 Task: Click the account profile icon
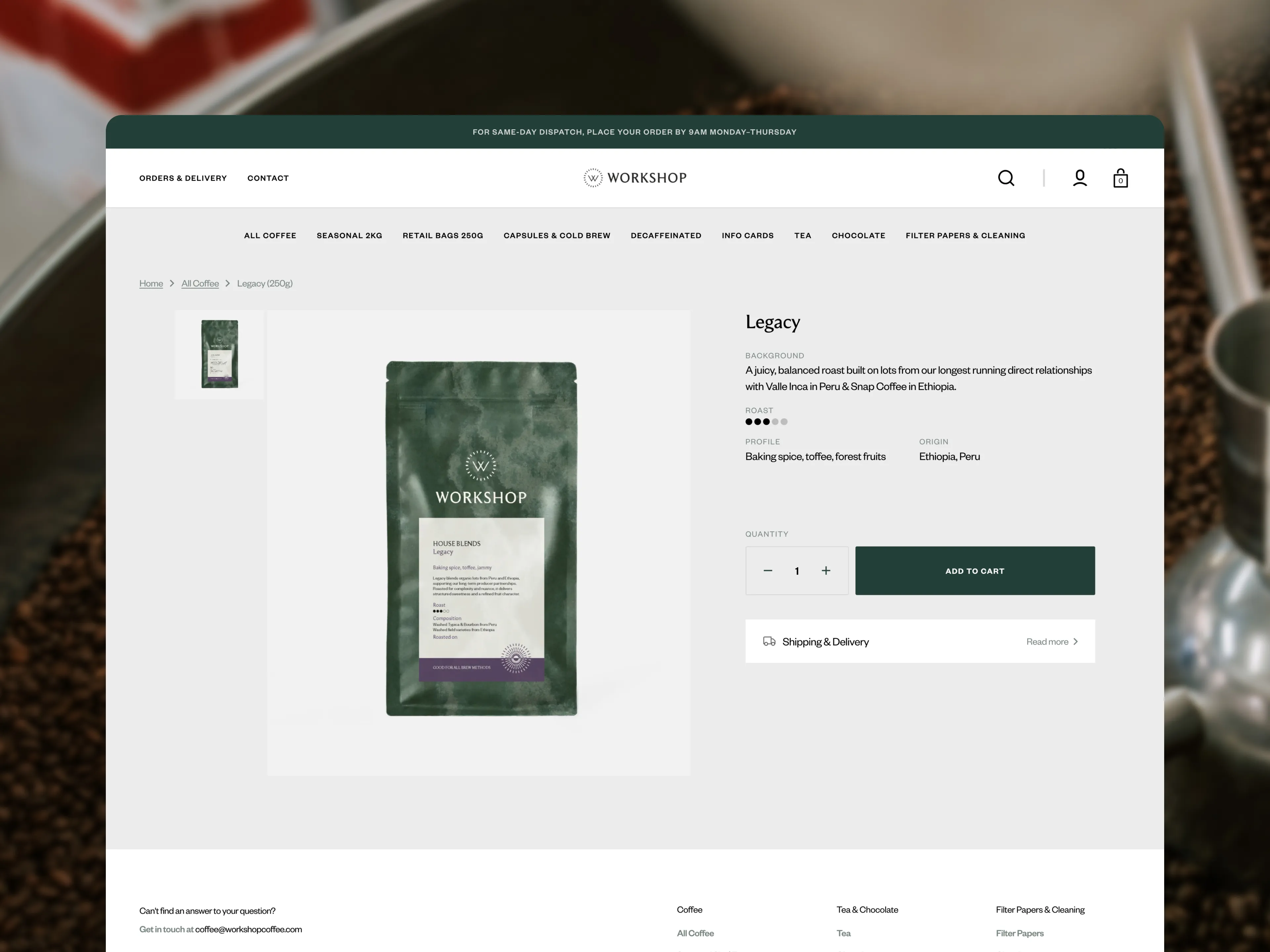(1079, 178)
